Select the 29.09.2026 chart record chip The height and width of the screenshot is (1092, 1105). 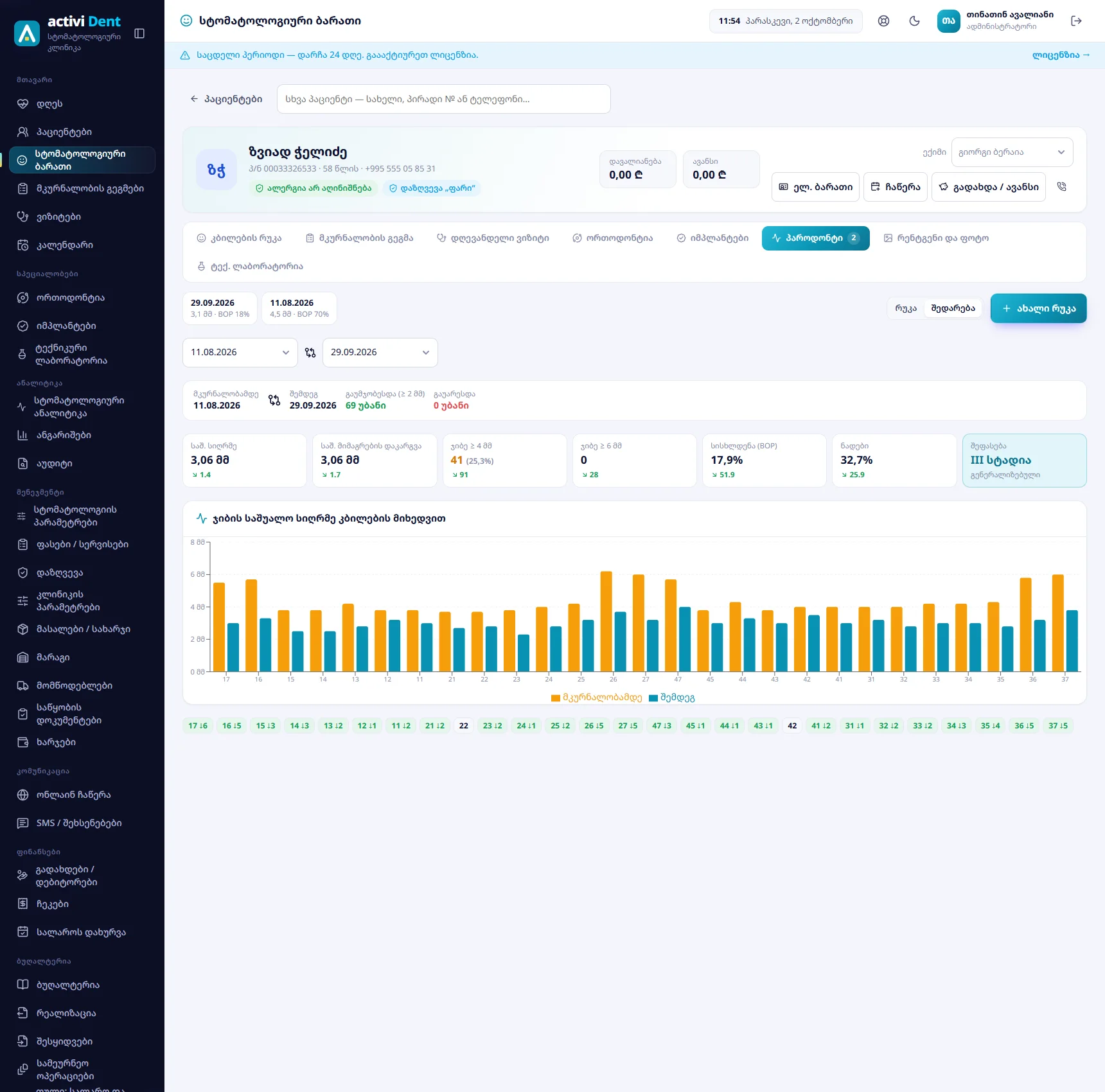(220, 308)
